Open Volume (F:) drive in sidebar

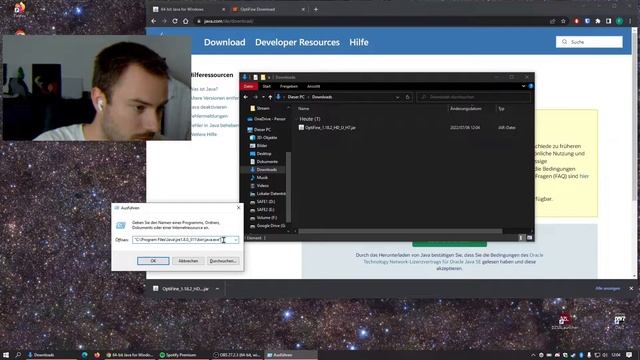coord(267,218)
